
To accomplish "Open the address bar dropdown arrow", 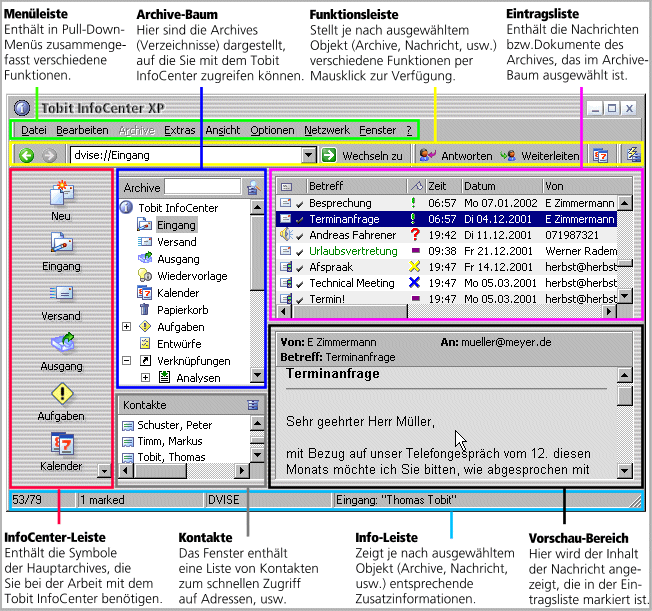I will coord(308,155).
